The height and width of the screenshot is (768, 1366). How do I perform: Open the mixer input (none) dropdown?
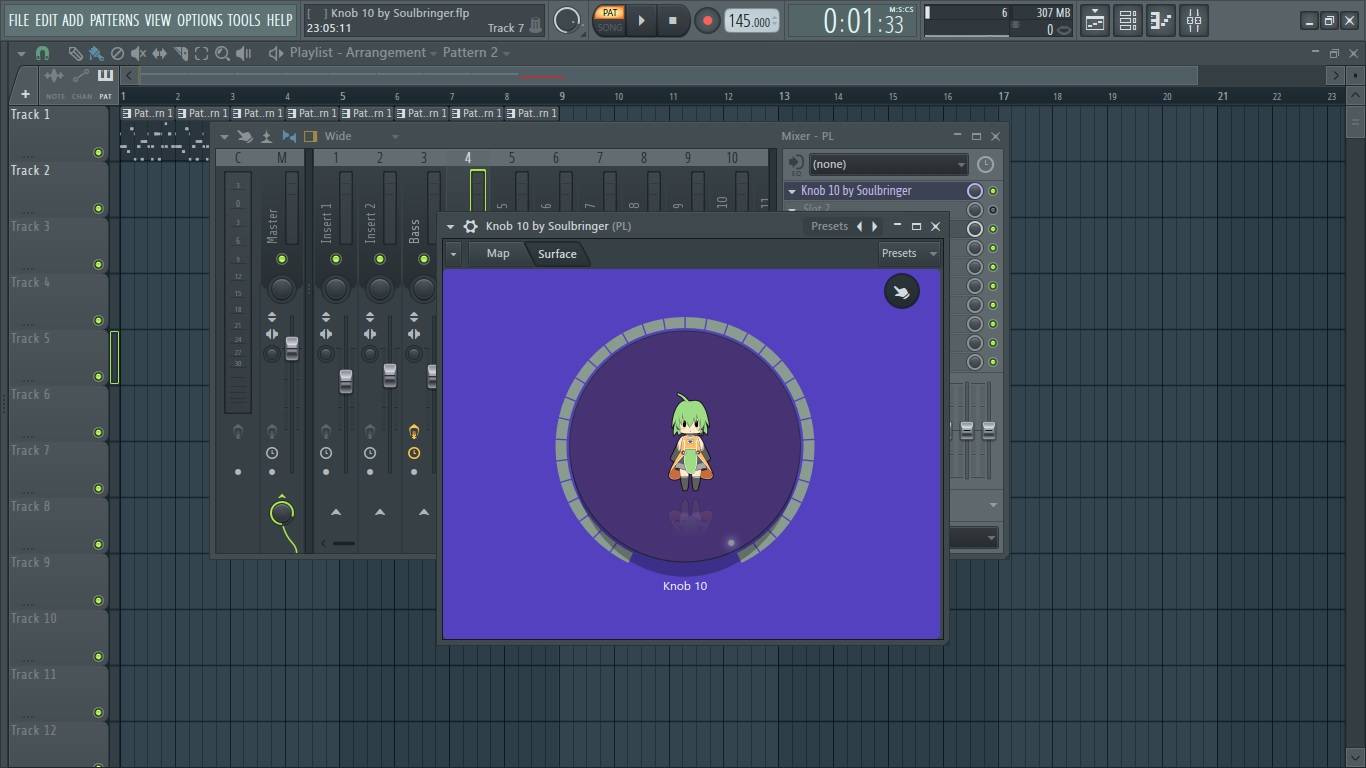(x=888, y=164)
